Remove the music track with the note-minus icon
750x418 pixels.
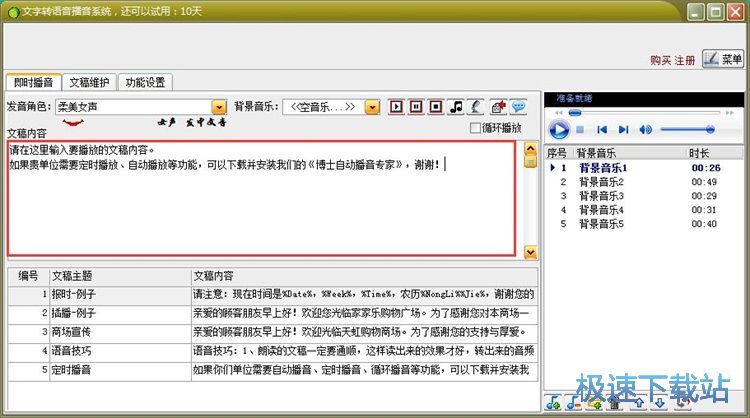[x=574, y=403]
